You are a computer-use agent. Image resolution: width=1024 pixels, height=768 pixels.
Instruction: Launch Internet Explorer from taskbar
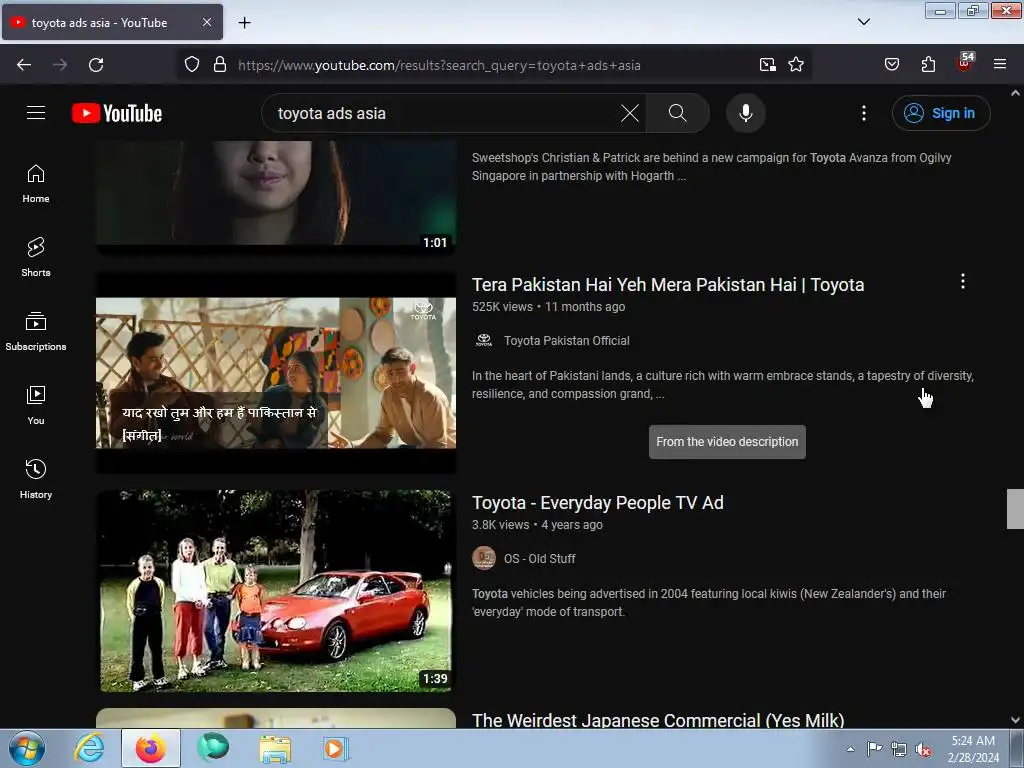tap(89, 748)
